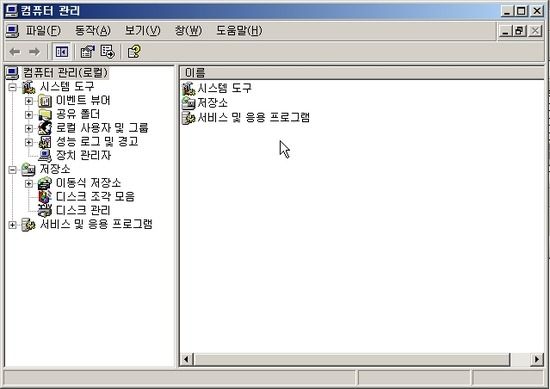Click the 시스템 도구 tree icon
The image size is (550, 389).
pyautogui.click(x=28, y=87)
